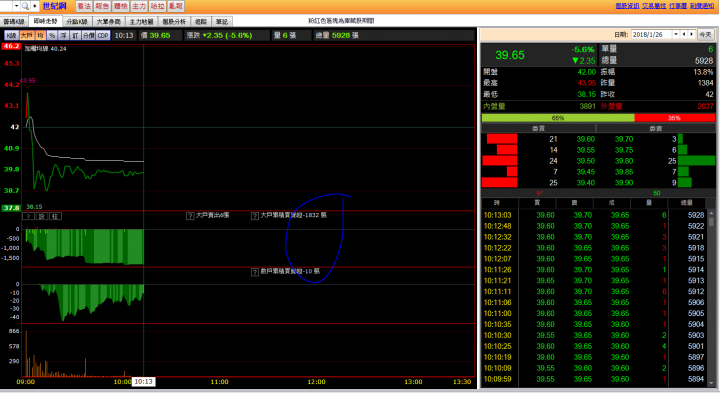Image resolution: width=720 pixels, height=393 pixels.
Task: Click the 世紀鋼 stock name label
Action: [x=54, y=6]
